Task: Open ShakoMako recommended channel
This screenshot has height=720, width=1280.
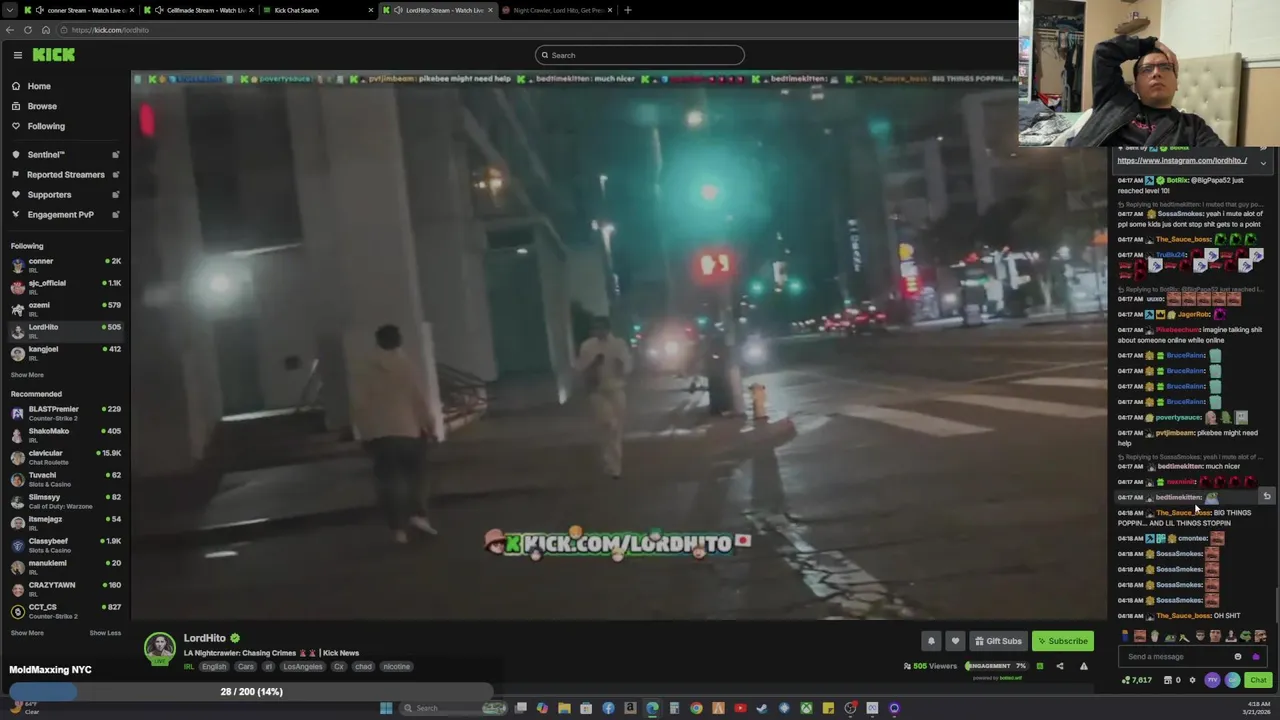Action: coord(65,434)
